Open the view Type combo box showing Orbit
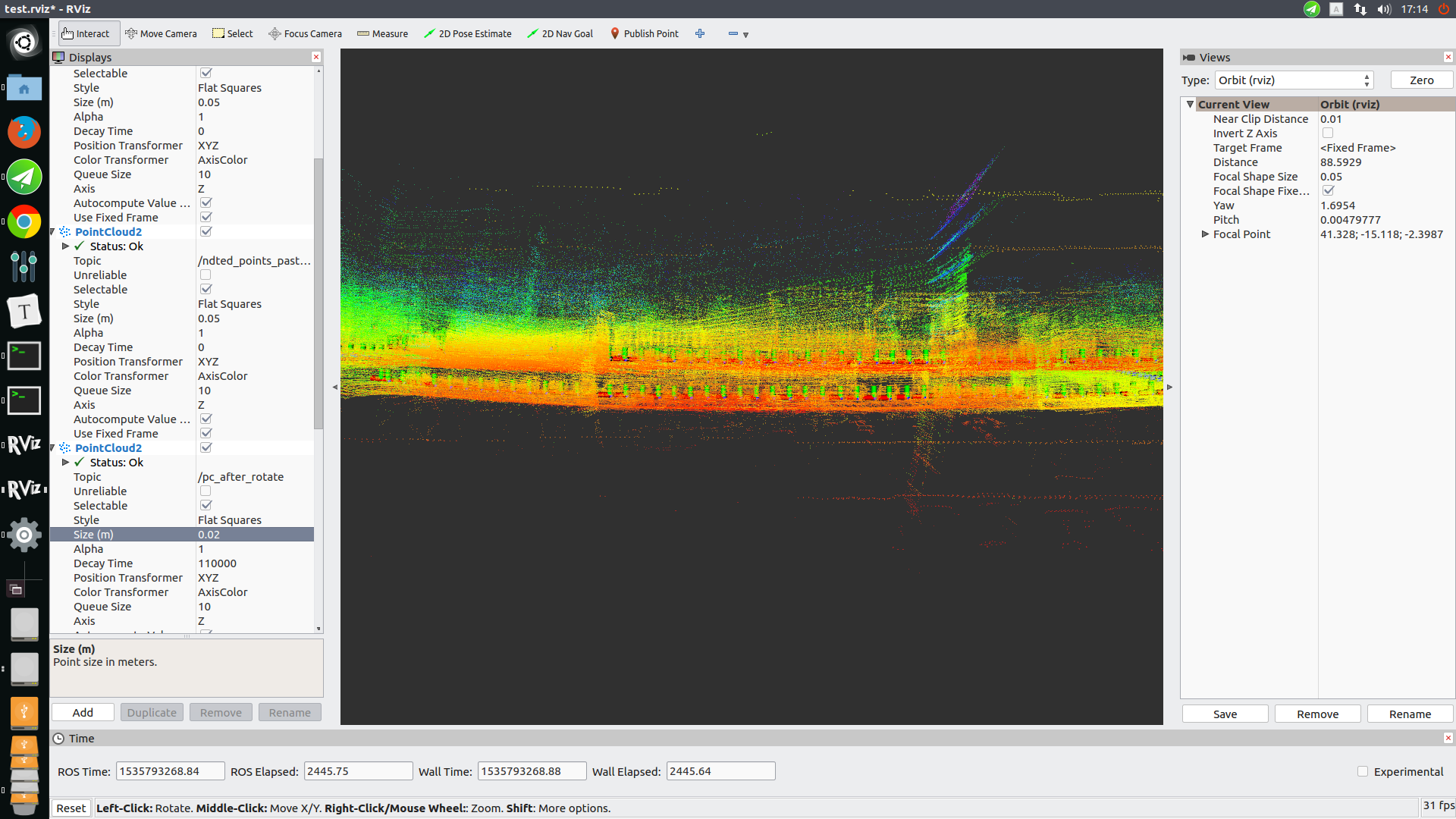Viewport: 1456px width, 819px height. click(1294, 80)
